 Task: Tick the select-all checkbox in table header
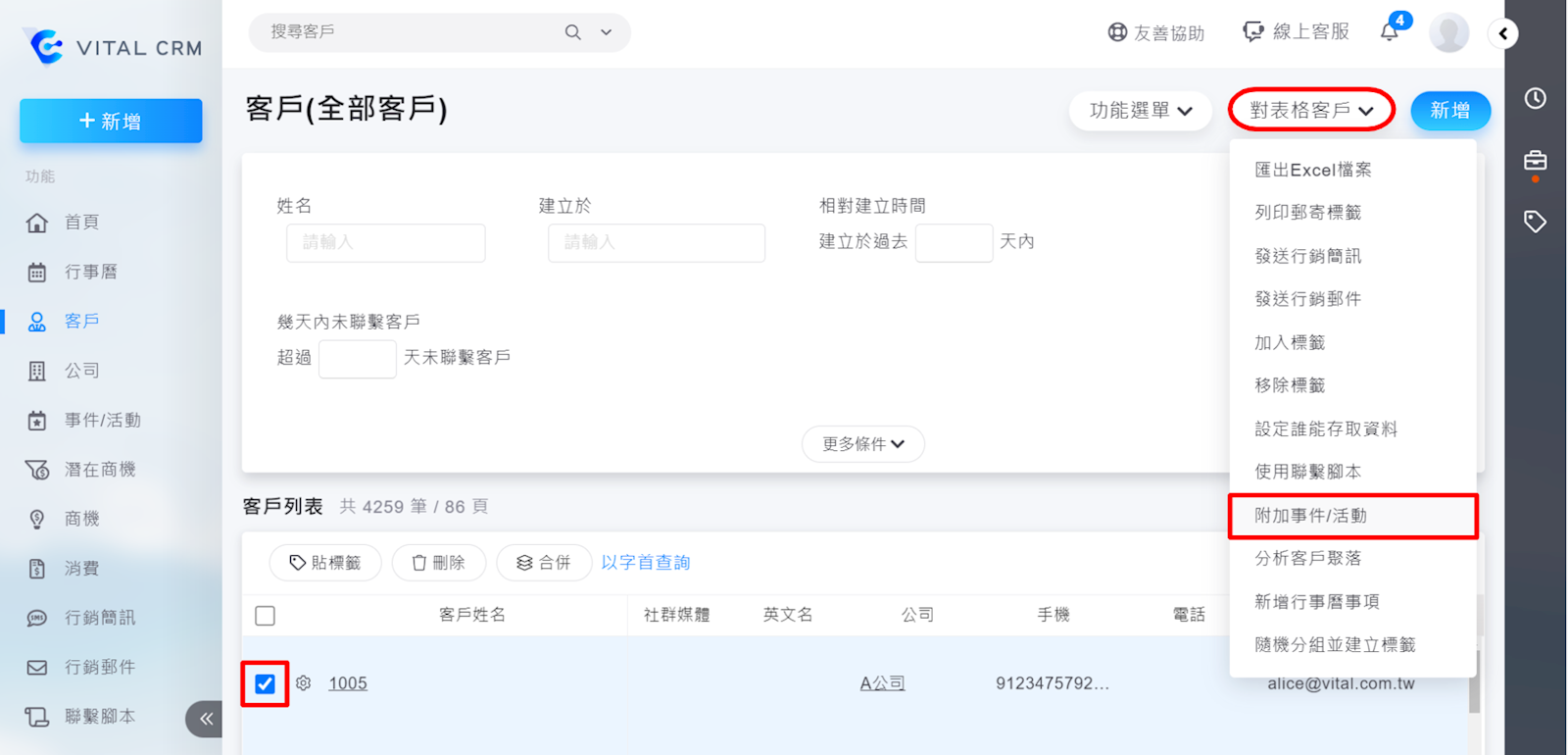tap(265, 616)
